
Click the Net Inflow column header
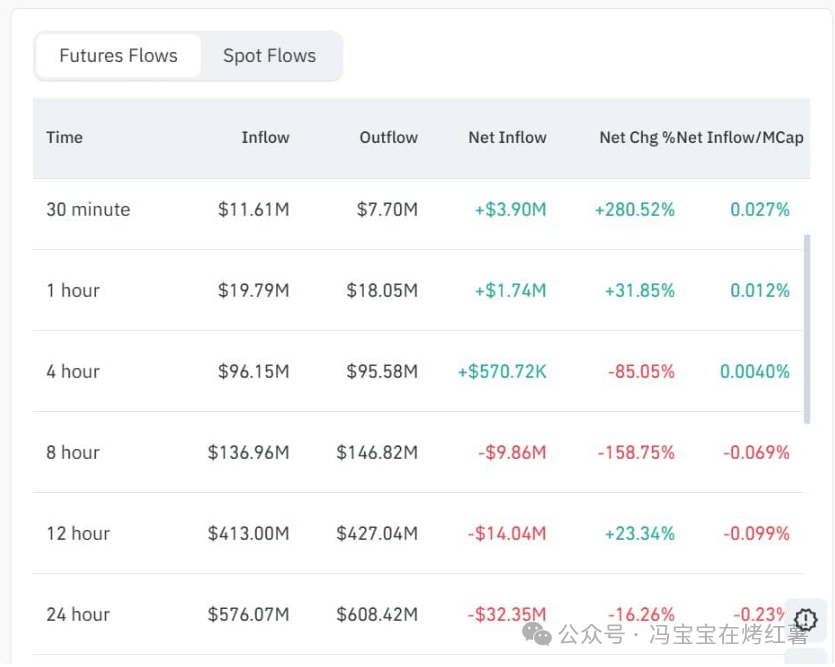507,138
